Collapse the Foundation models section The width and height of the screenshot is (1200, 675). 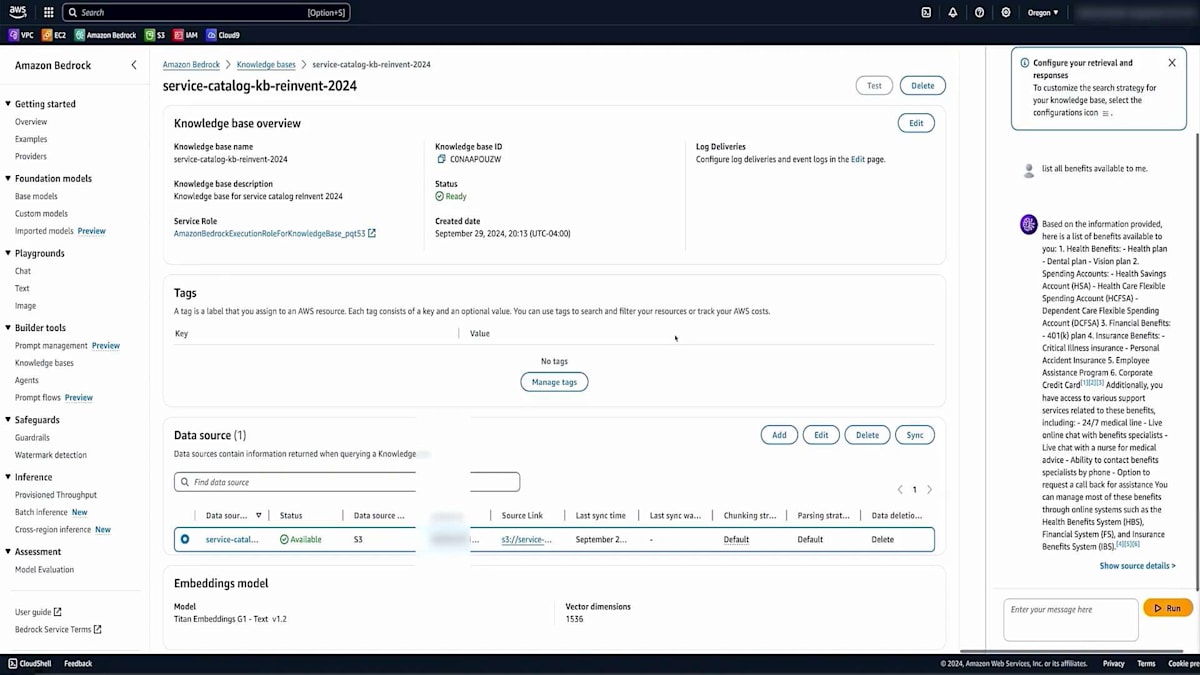pos(8,178)
